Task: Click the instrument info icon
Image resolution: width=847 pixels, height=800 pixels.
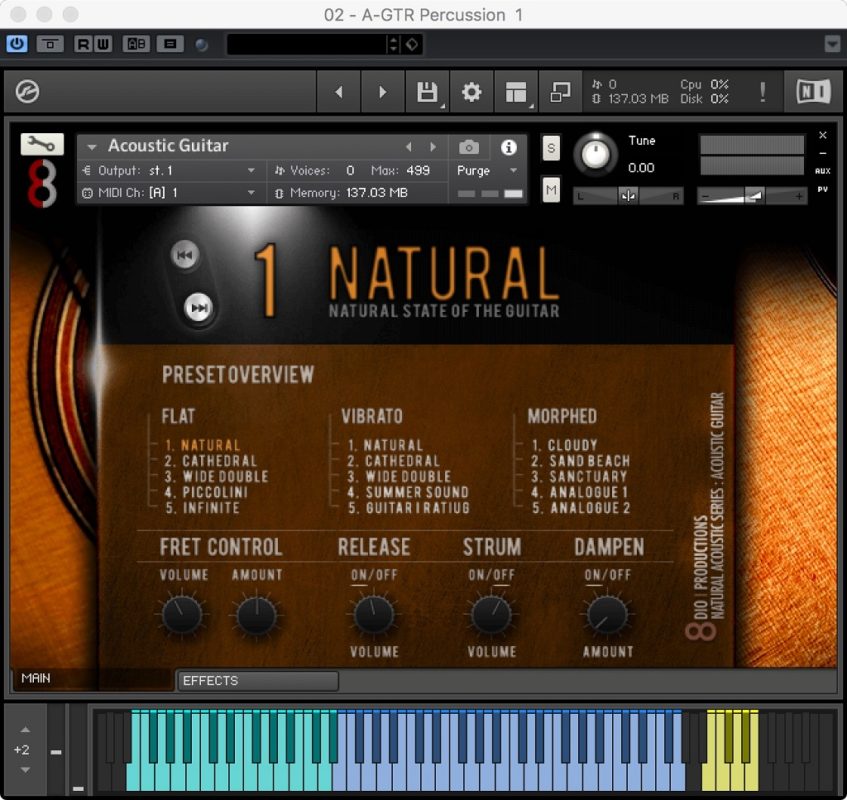Action: point(508,147)
